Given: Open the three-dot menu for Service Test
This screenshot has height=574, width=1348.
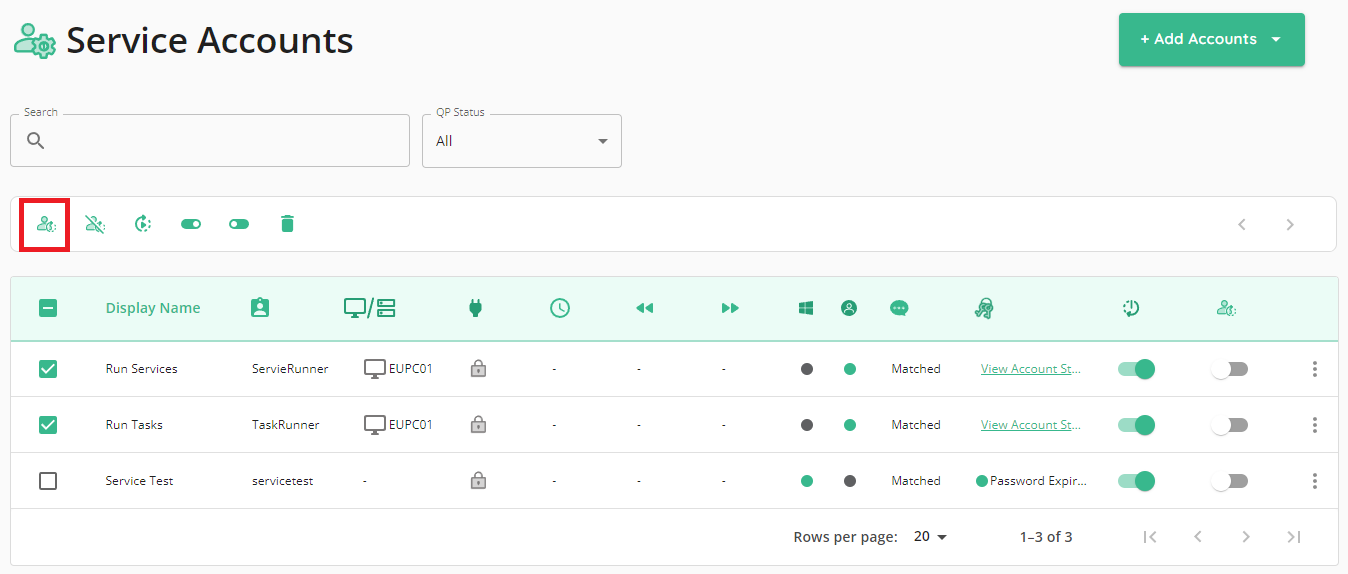Looking at the screenshot, I should click(1314, 481).
